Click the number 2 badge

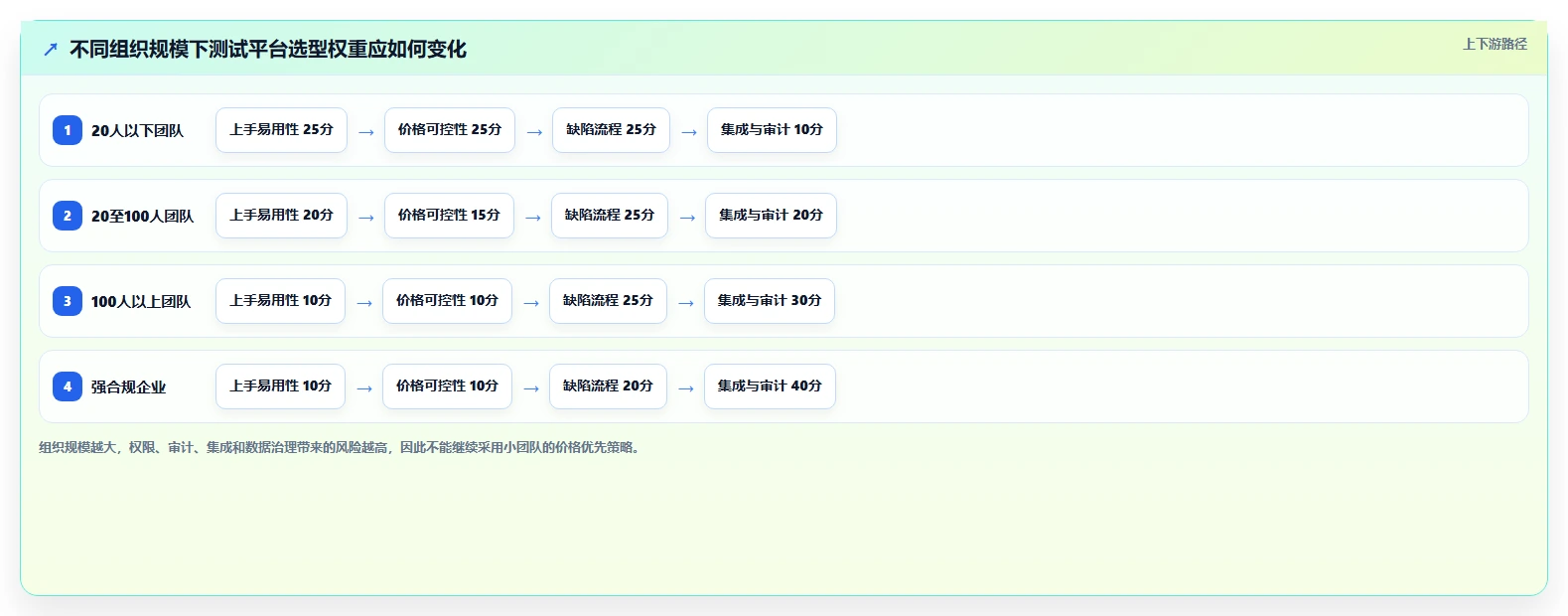[68, 216]
